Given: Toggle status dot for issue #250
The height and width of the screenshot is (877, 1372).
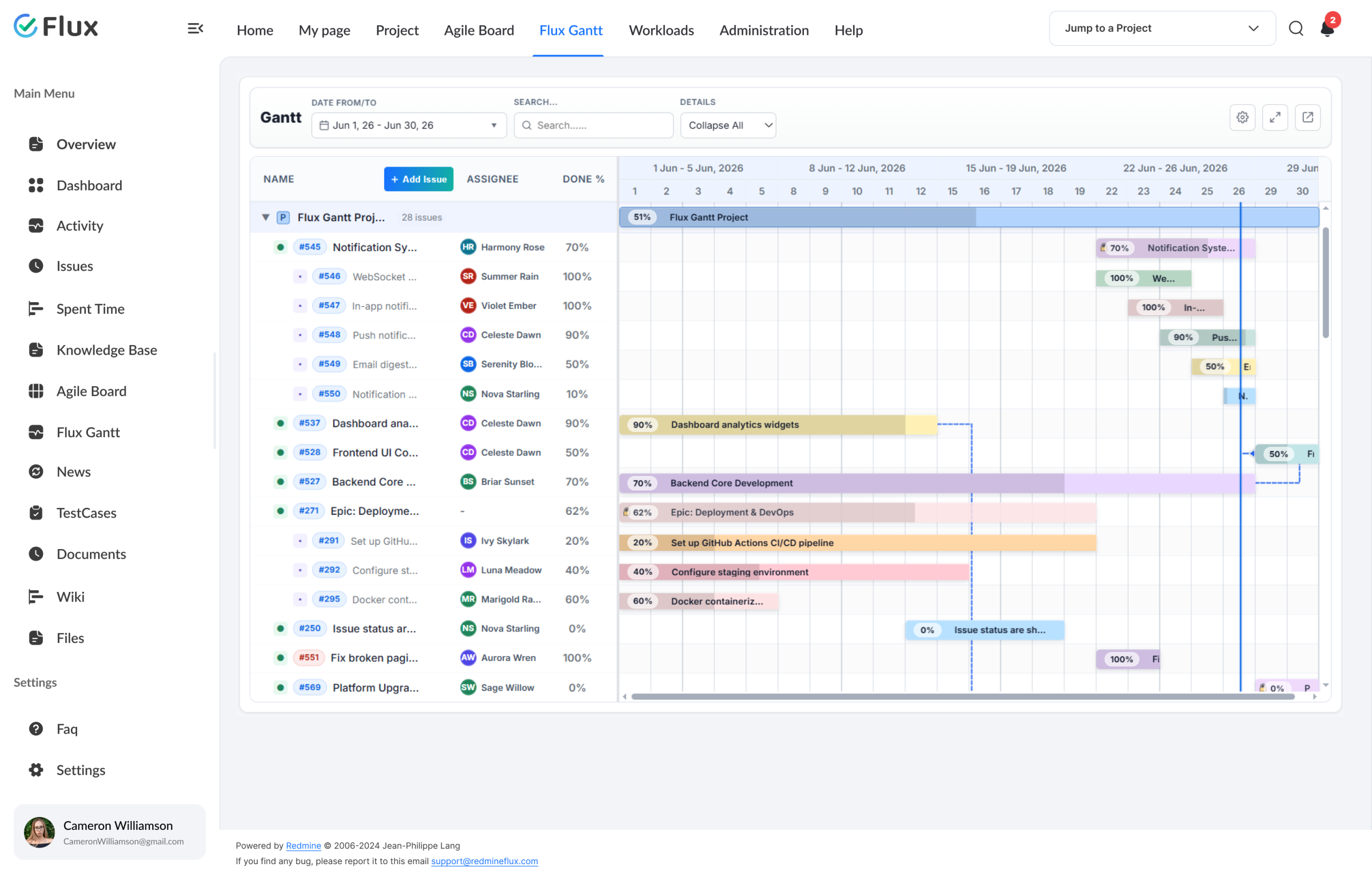Looking at the screenshot, I should 280,628.
